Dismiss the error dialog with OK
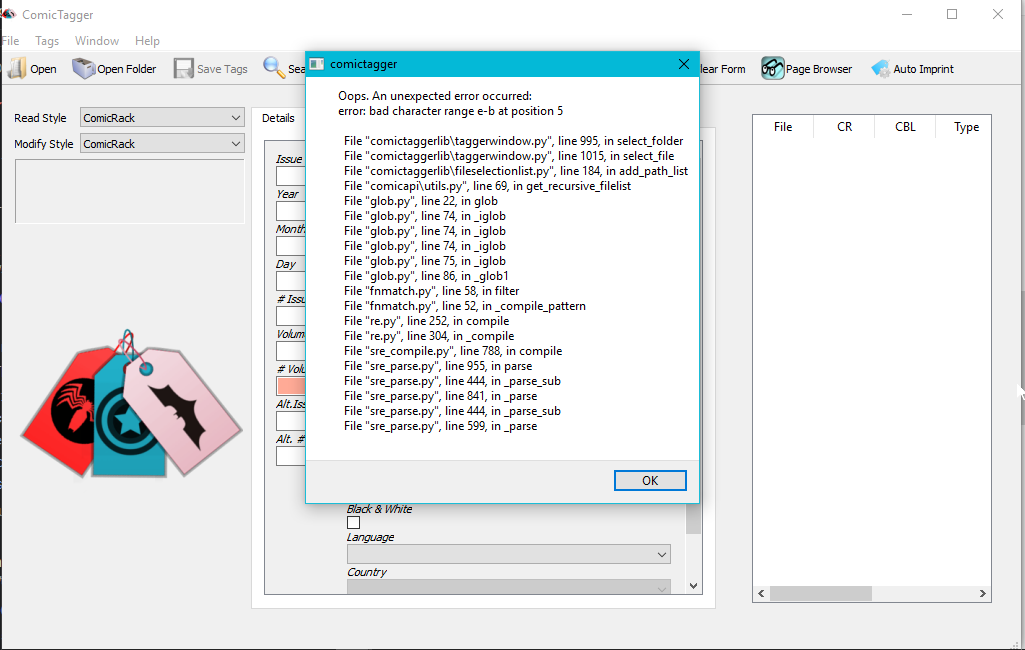Screen dimensions: 1025x650 coord(650,480)
